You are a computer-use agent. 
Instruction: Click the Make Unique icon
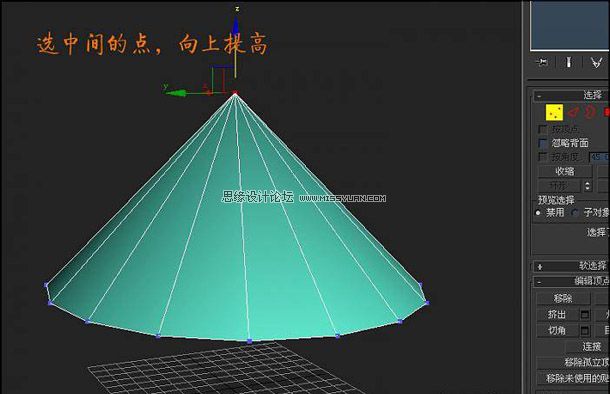(597, 62)
